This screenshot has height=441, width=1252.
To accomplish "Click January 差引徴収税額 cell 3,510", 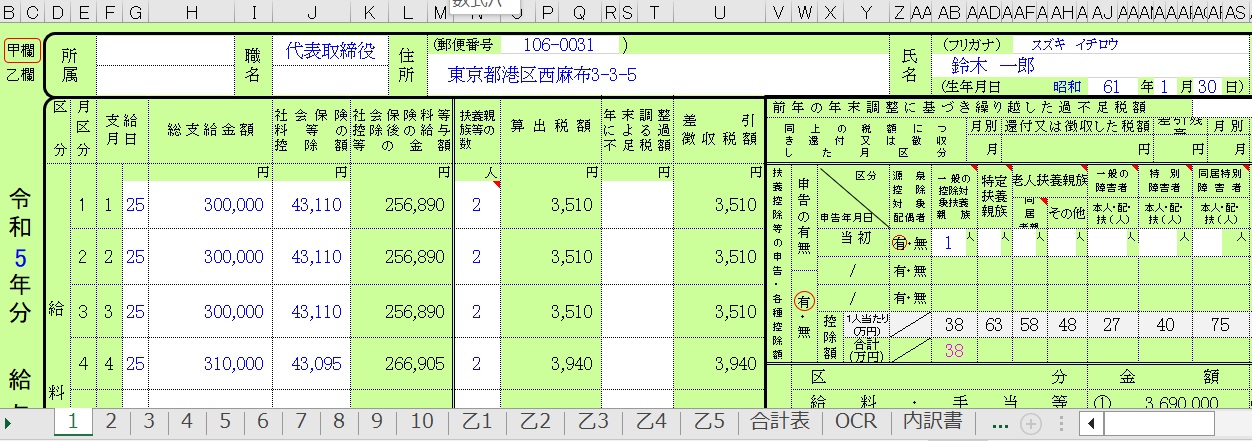I will tap(719, 205).
